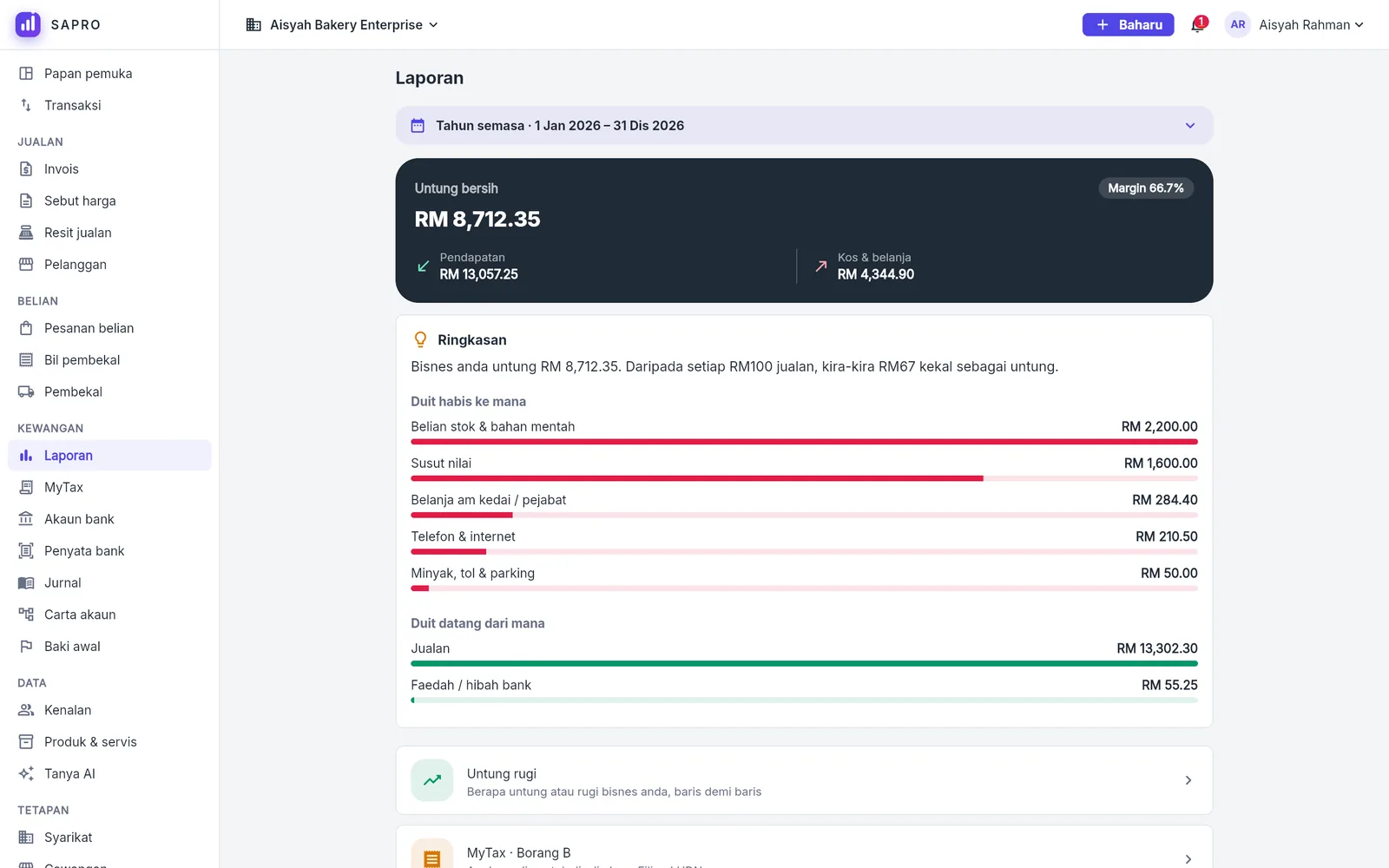Click the Papan pemuka dashboard icon
1389x868 pixels.
26,74
